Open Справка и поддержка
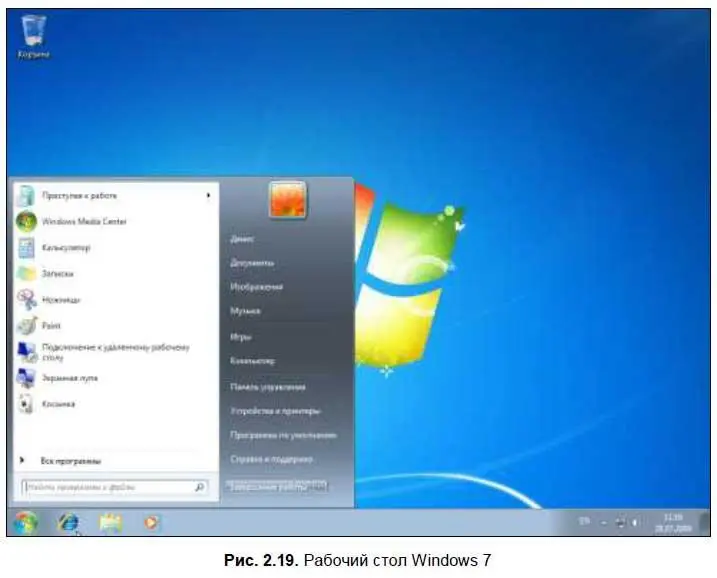This screenshot has width=717, height=578. pyautogui.click(x=272, y=459)
